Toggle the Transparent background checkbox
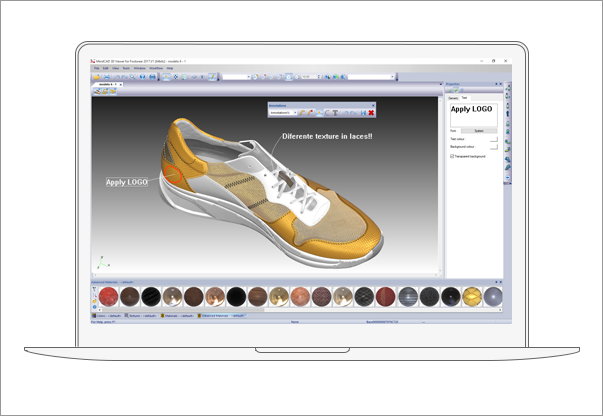The width and height of the screenshot is (603, 416). pos(452,156)
